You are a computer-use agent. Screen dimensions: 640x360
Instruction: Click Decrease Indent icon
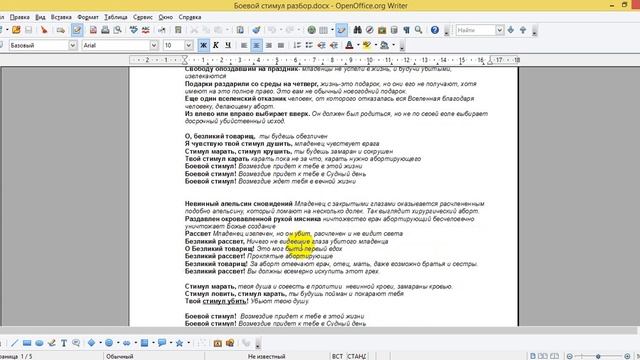321,45
